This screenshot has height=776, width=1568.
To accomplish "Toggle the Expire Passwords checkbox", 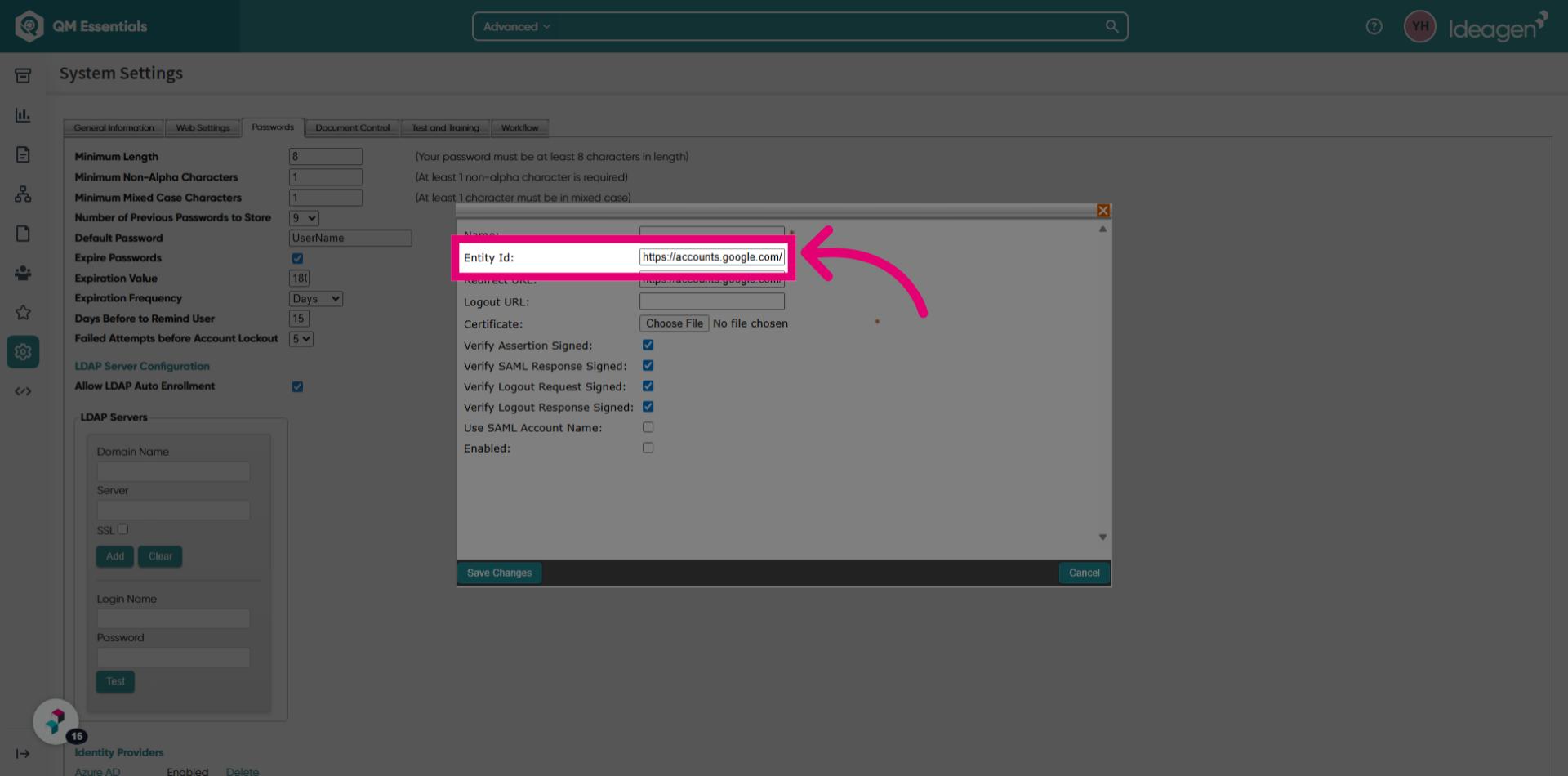I will coord(298,258).
